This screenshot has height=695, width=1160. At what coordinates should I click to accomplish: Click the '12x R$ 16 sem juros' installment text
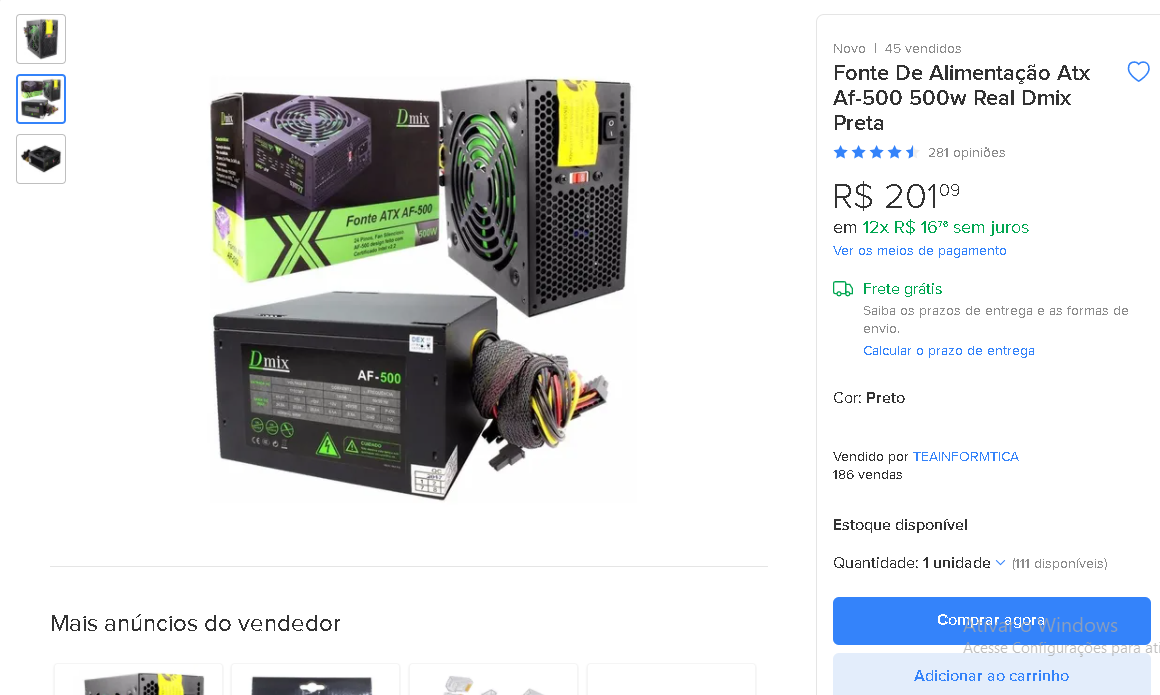[x=945, y=227]
